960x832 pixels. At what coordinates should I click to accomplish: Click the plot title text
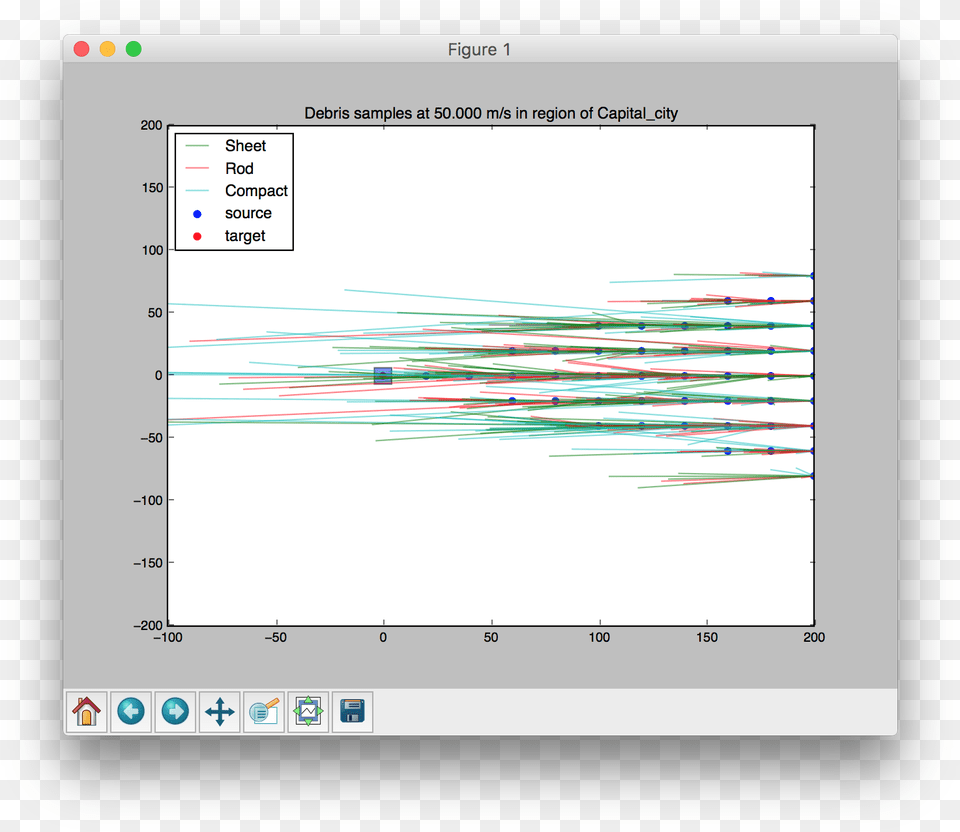click(x=492, y=113)
